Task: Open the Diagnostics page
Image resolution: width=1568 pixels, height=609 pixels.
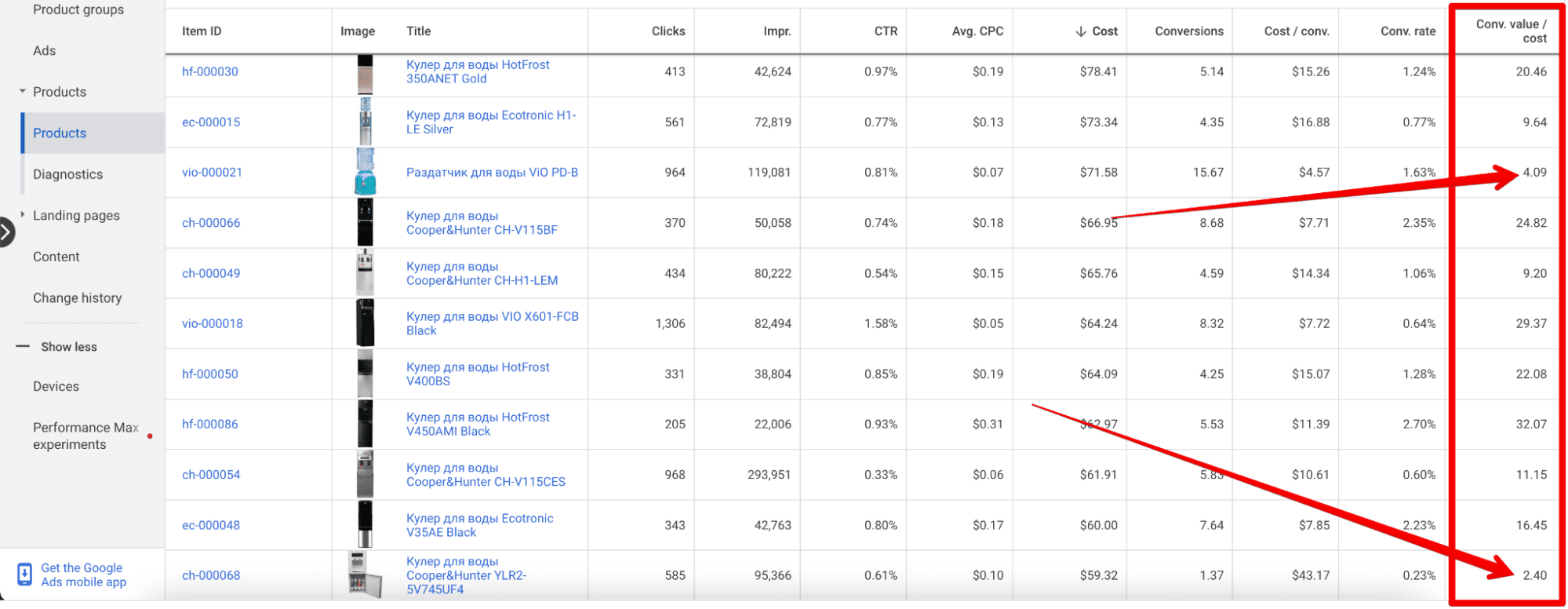Action: [x=67, y=174]
